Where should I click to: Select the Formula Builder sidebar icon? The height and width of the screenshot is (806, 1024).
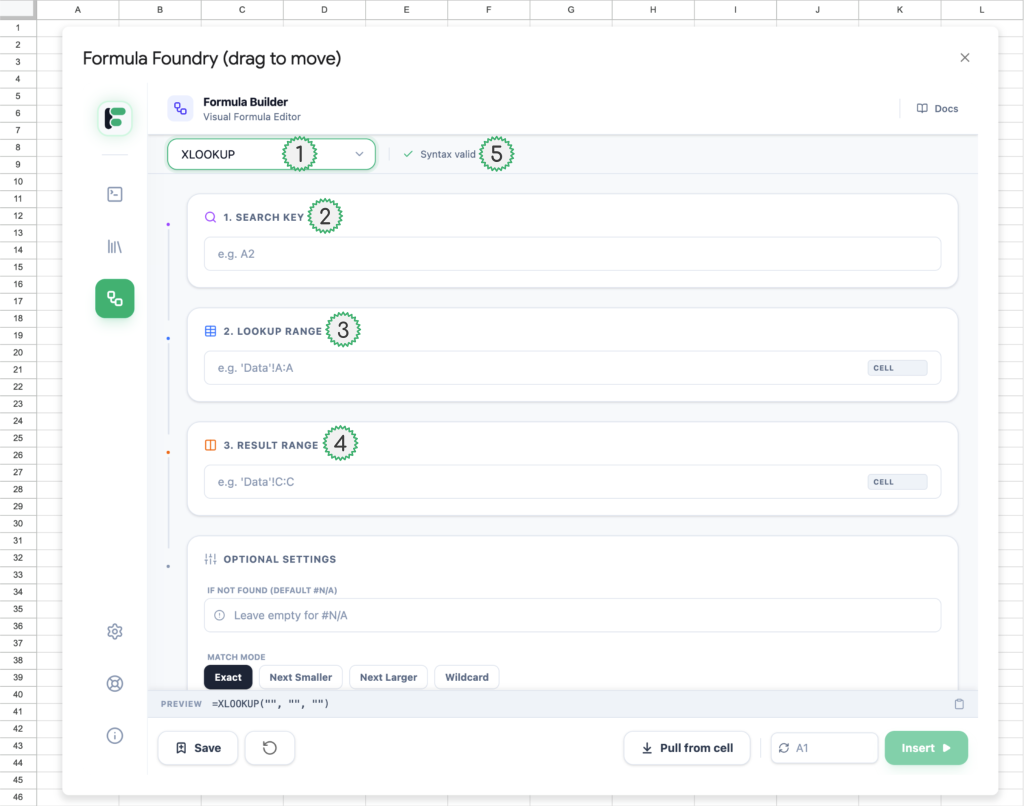(115, 298)
